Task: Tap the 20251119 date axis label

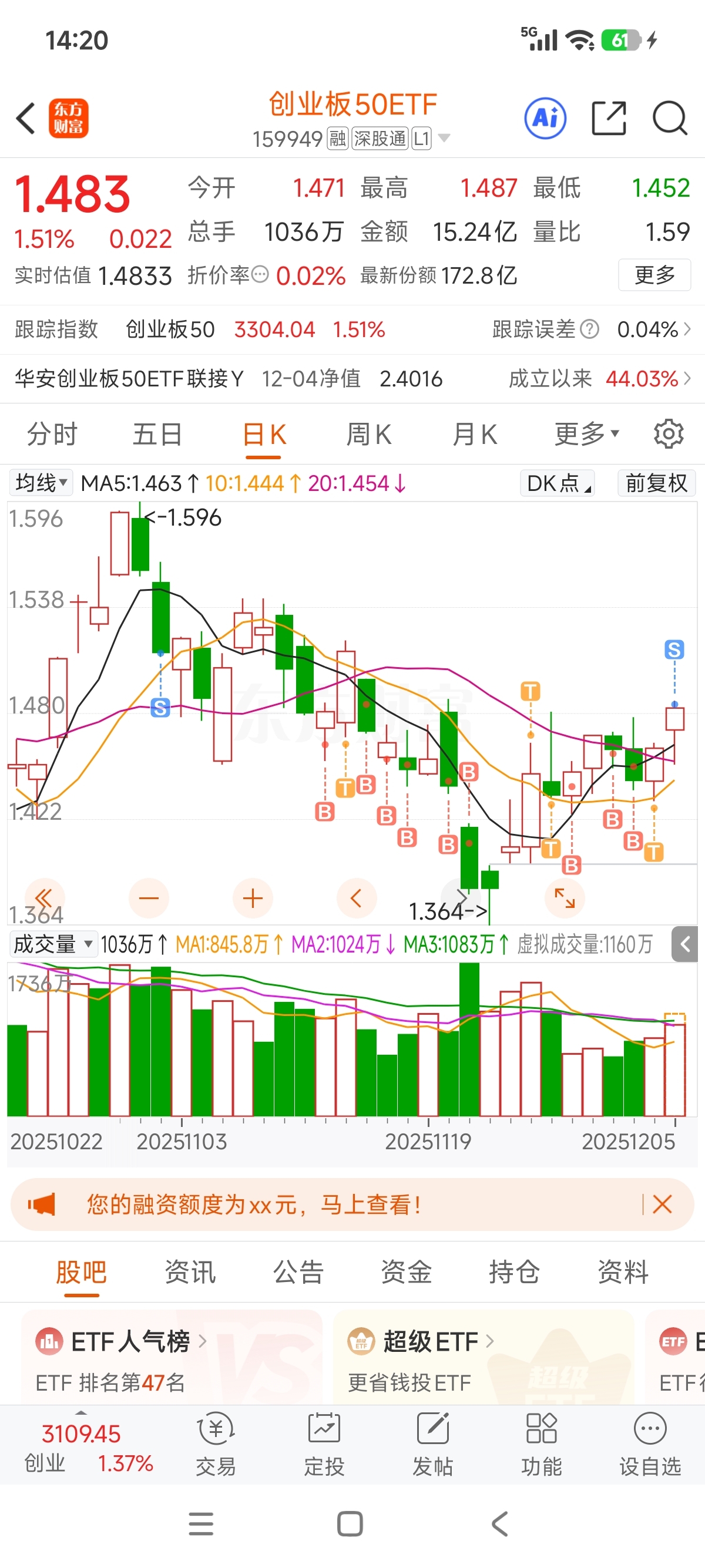Action: pyautogui.click(x=428, y=1141)
